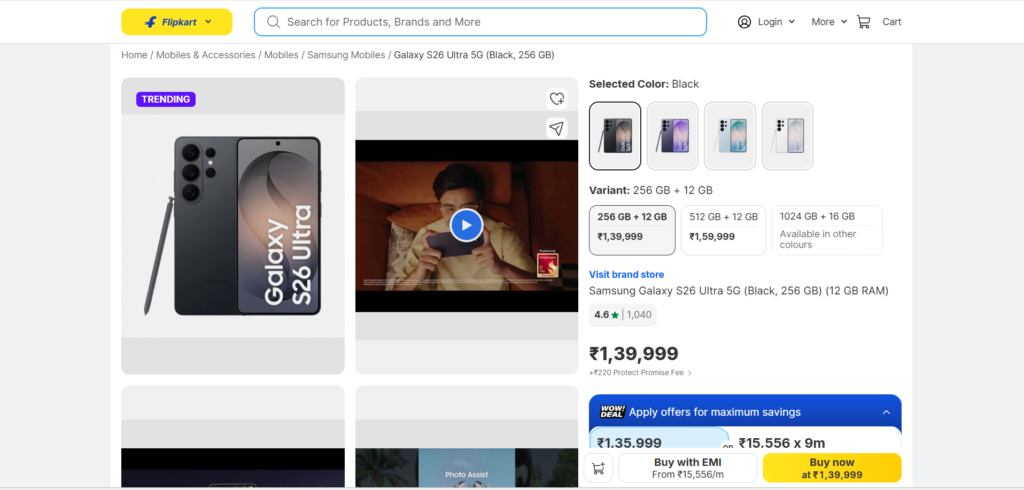This screenshot has height=490, width=1024.
Task: Select the white color swatch
Action: point(788,136)
